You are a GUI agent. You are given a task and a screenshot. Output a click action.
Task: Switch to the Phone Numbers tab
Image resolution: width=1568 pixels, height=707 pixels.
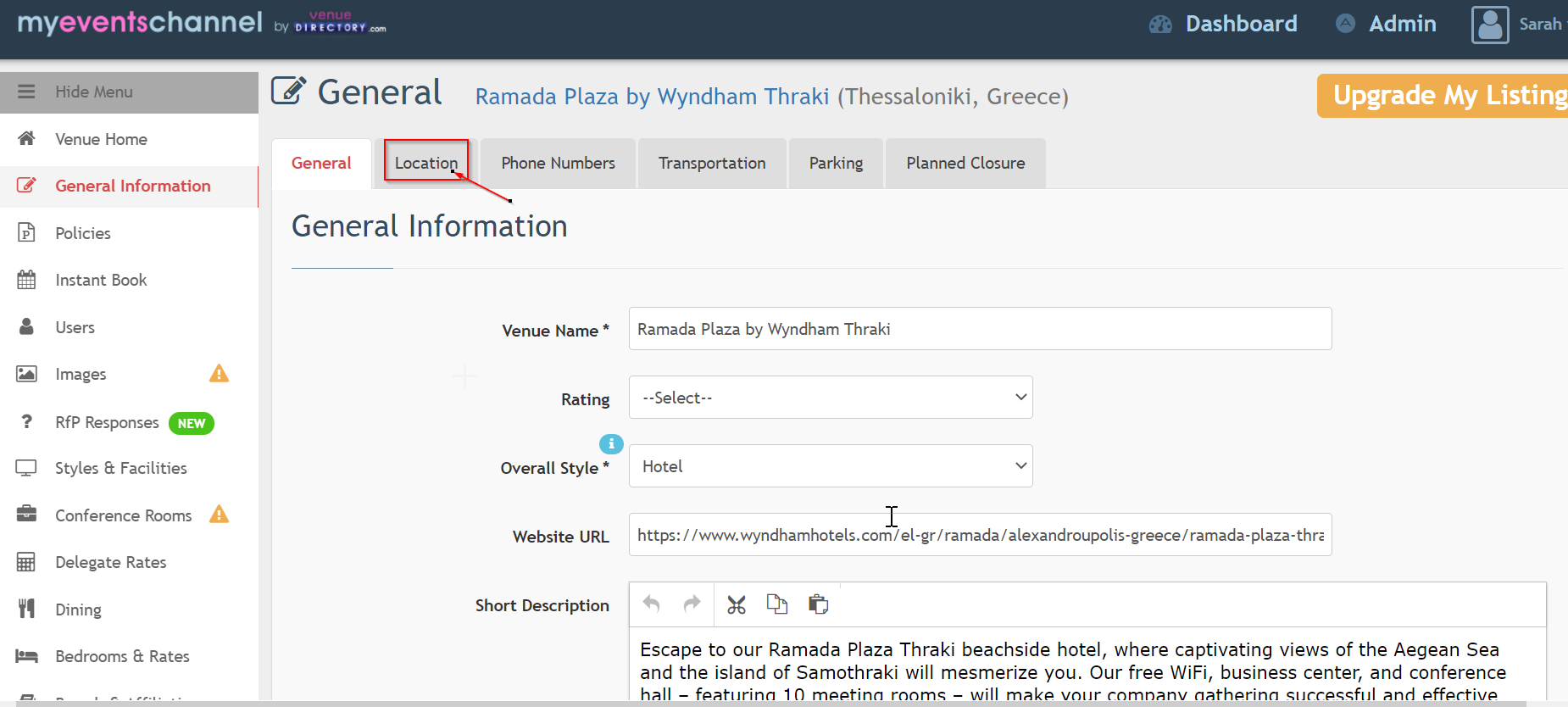click(558, 163)
